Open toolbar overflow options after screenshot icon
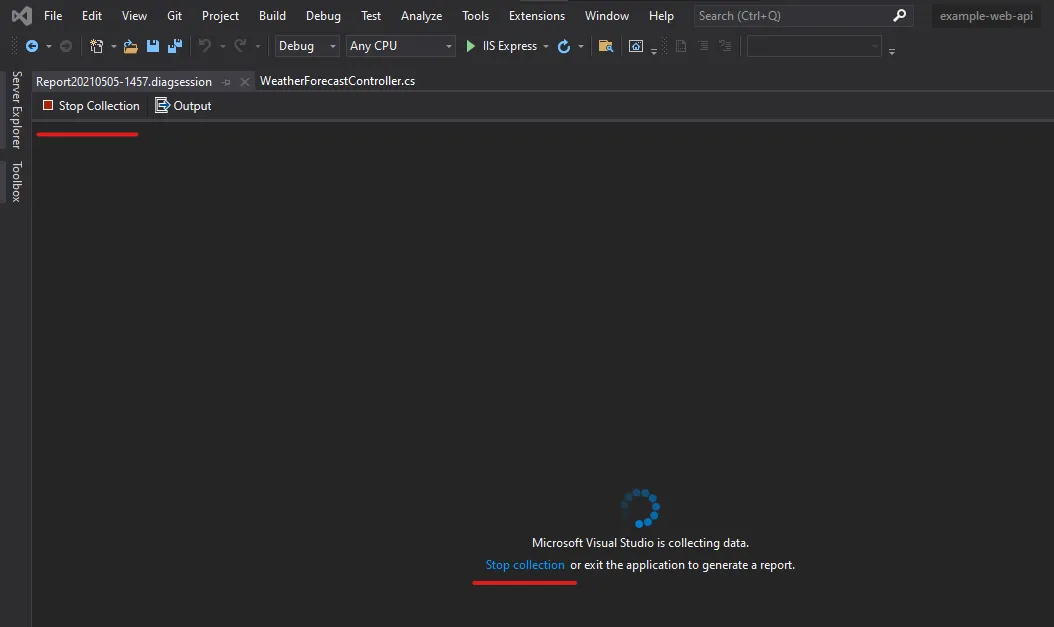The width and height of the screenshot is (1054, 627). [653, 51]
